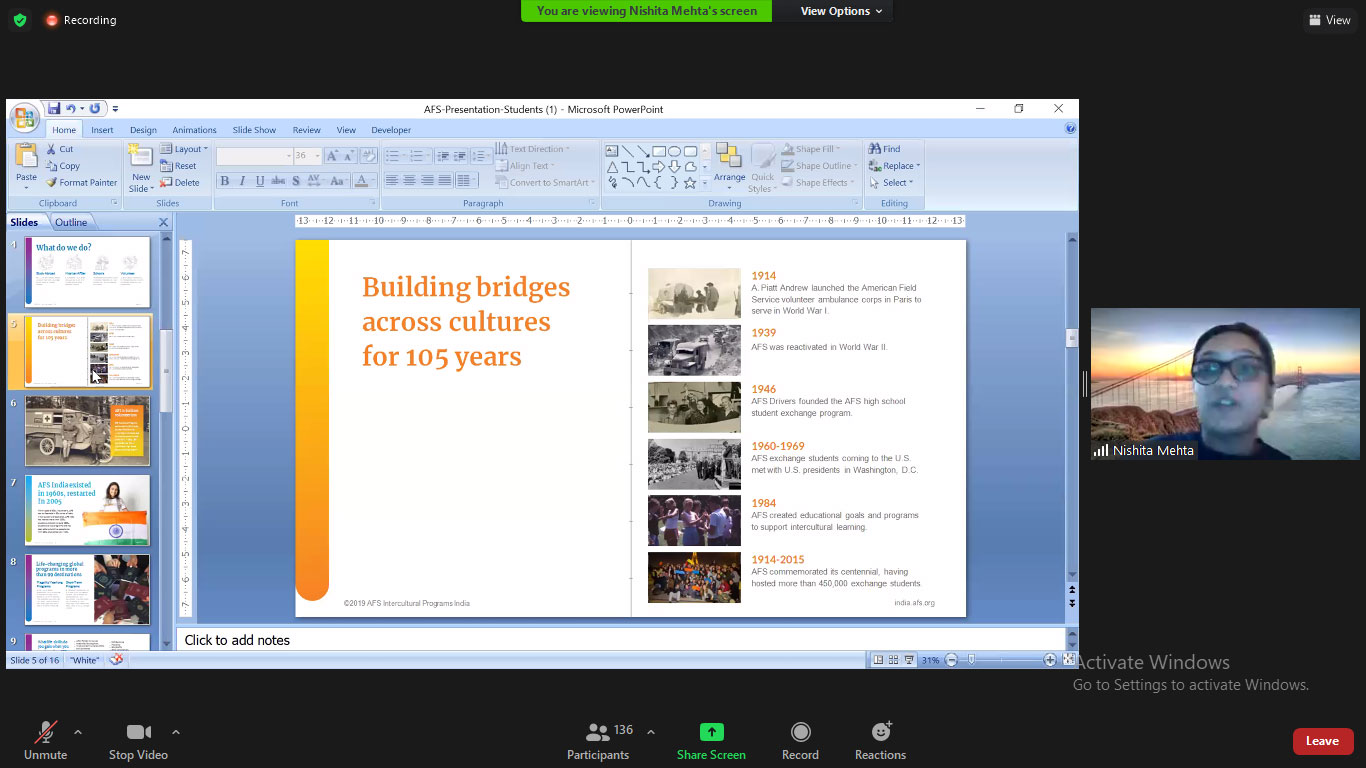Expand the arrow next to Participants count

[651, 732]
